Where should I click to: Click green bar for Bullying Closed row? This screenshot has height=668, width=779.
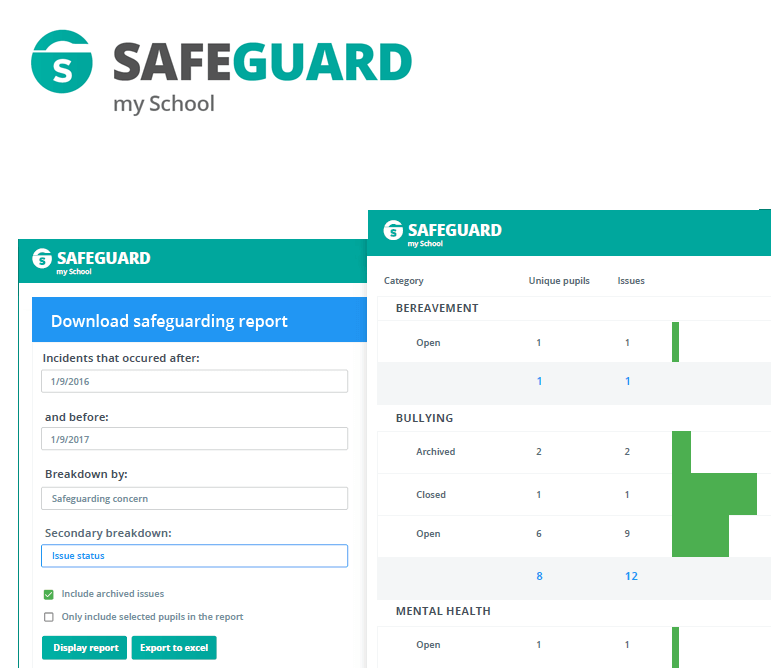click(x=714, y=494)
